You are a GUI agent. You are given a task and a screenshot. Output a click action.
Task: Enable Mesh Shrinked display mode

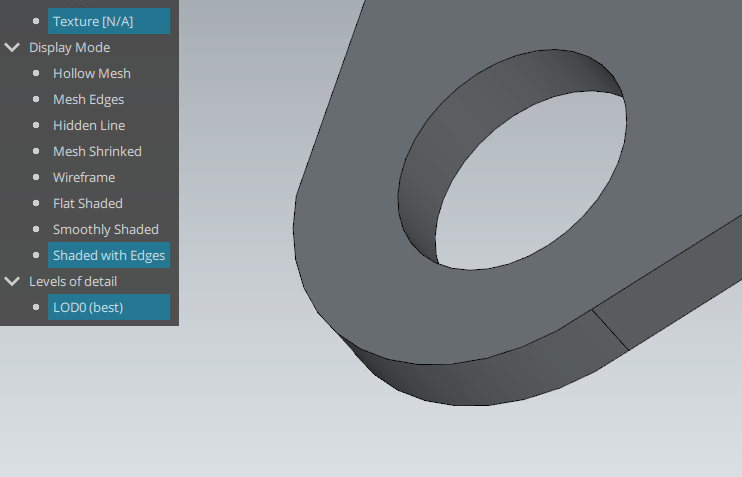97,151
